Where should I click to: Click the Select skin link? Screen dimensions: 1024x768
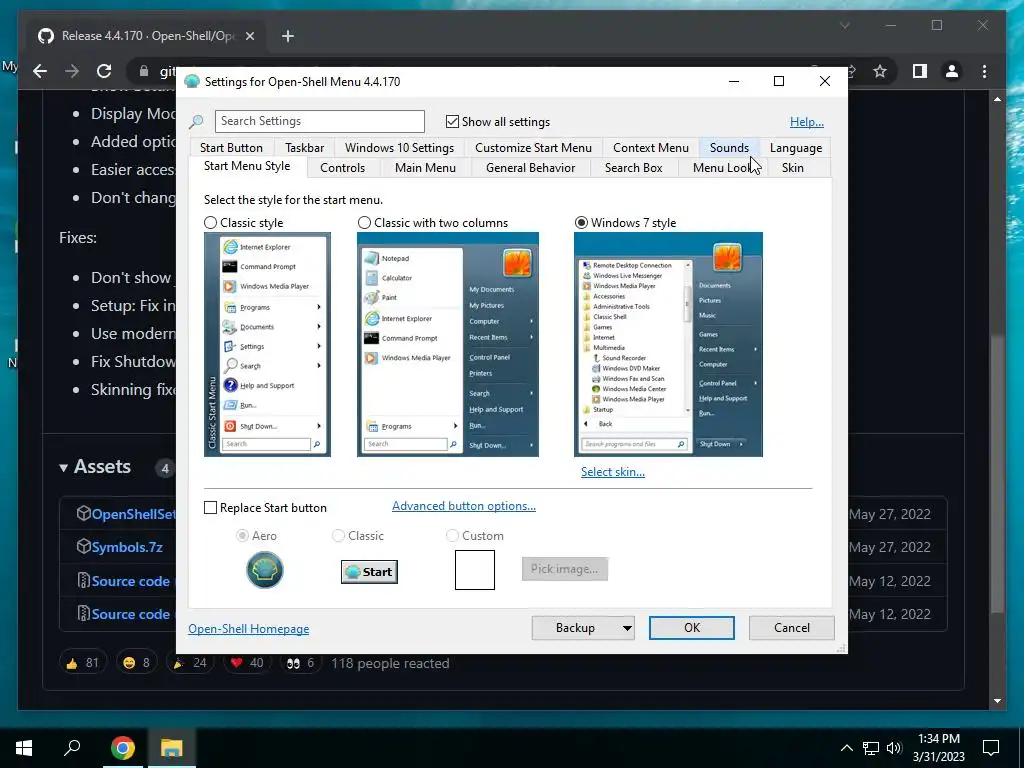(613, 472)
